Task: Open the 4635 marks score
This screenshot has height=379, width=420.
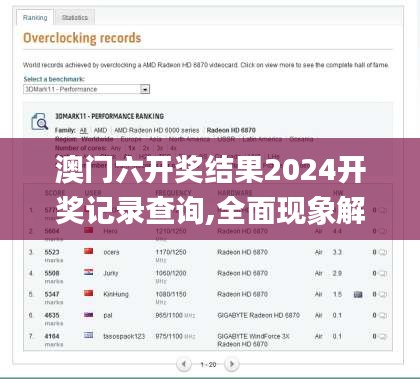Action: coord(52,315)
